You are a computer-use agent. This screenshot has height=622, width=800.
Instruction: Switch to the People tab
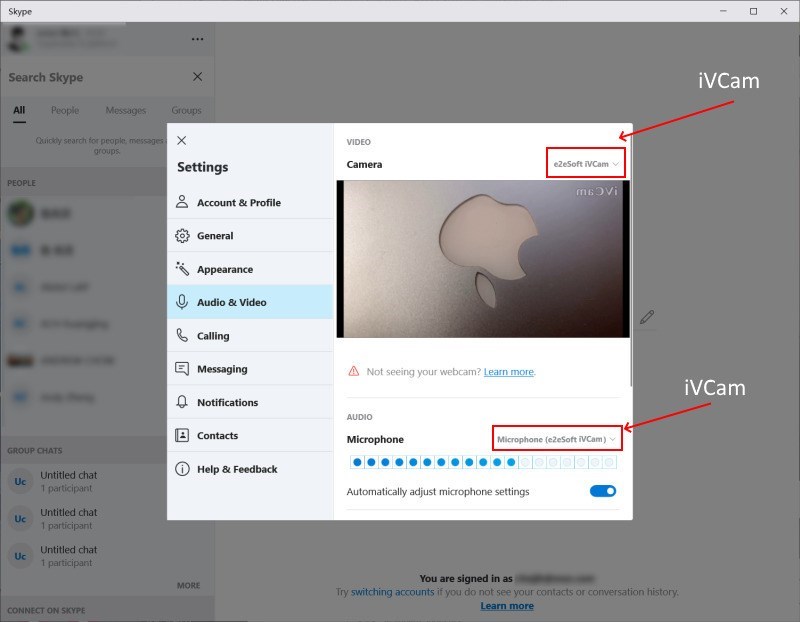click(x=65, y=110)
